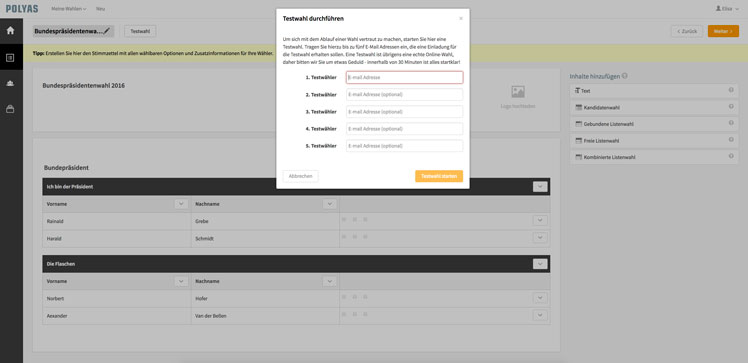Image resolution: width=748 pixels, height=363 pixels.
Task: Click the orange Weiter button
Action: coord(723,31)
